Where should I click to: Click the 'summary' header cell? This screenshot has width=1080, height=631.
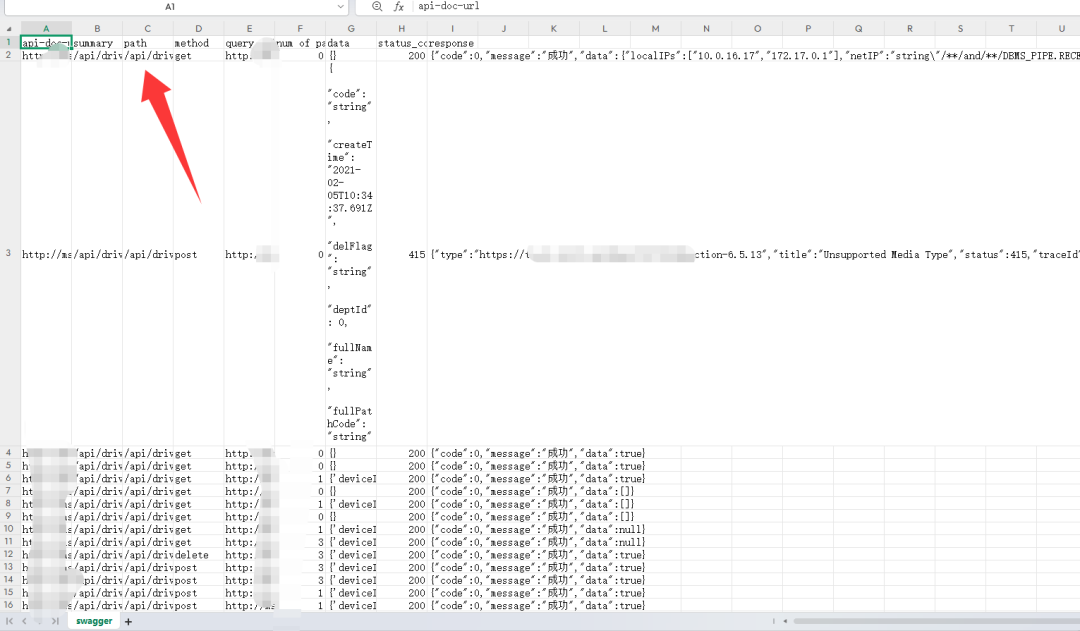tap(97, 43)
